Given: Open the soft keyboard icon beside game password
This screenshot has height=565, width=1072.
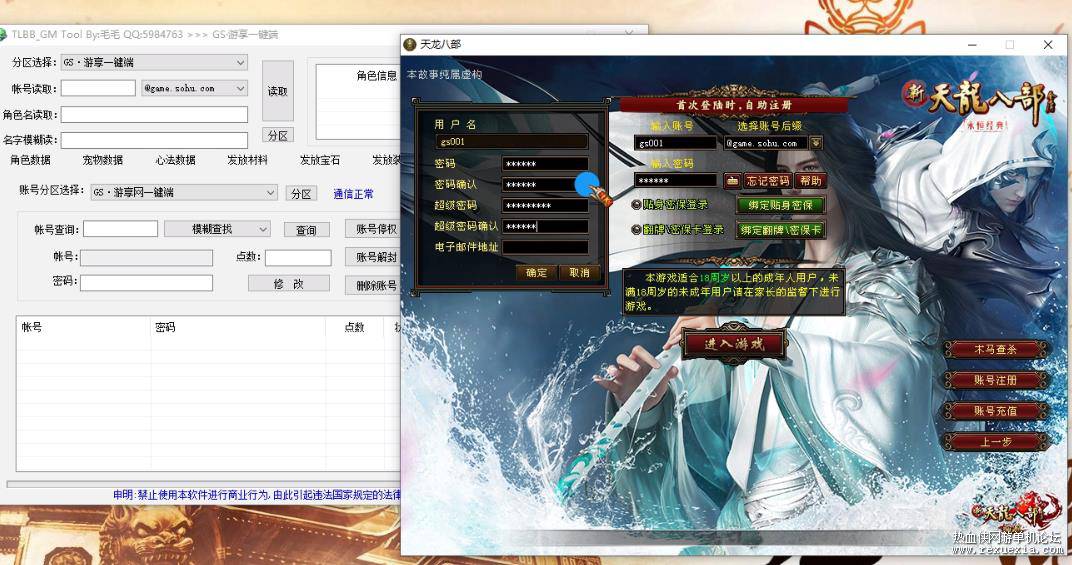Looking at the screenshot, I should coord(732,181).
